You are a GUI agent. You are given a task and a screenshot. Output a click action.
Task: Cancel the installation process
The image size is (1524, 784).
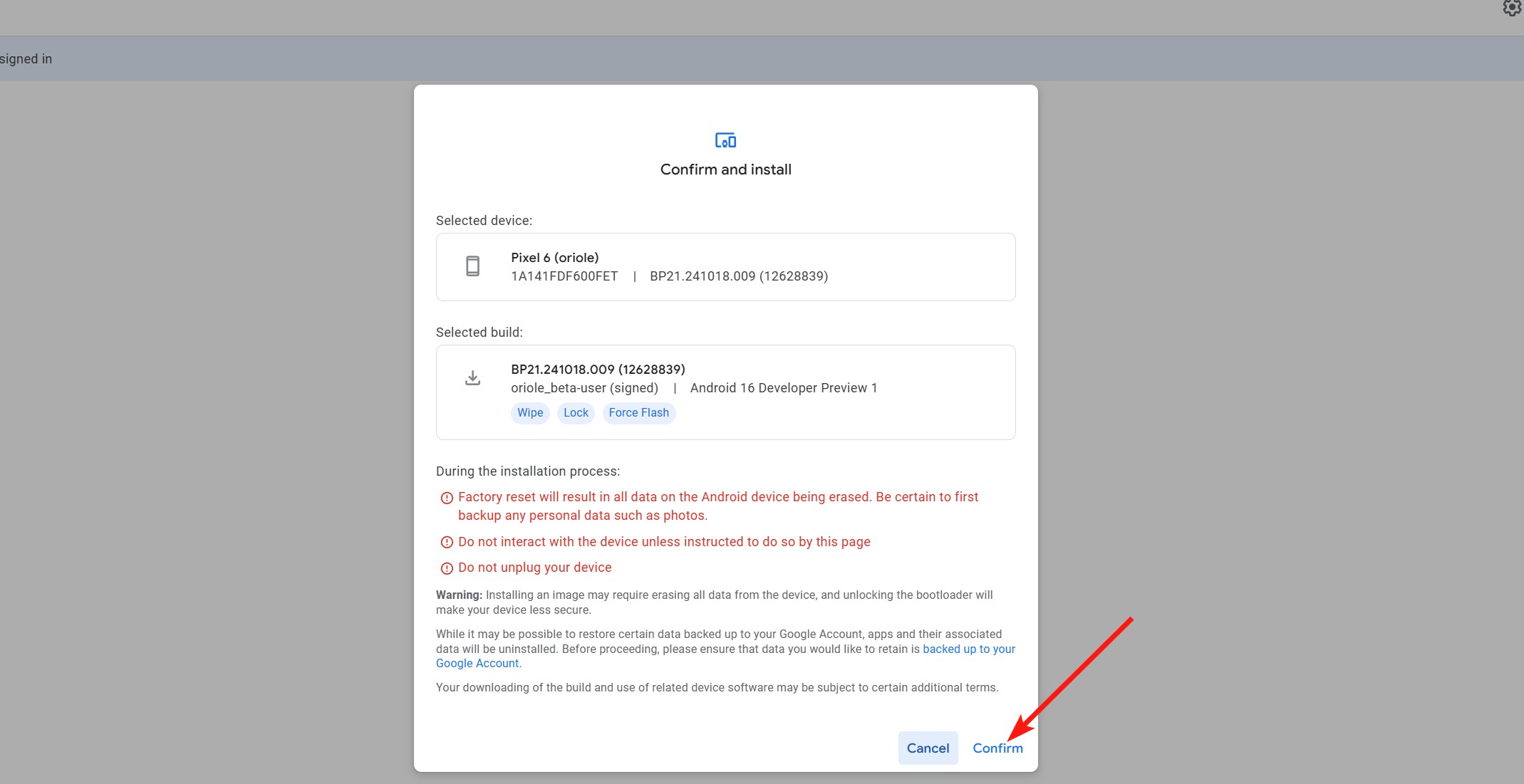coord(928,748)
